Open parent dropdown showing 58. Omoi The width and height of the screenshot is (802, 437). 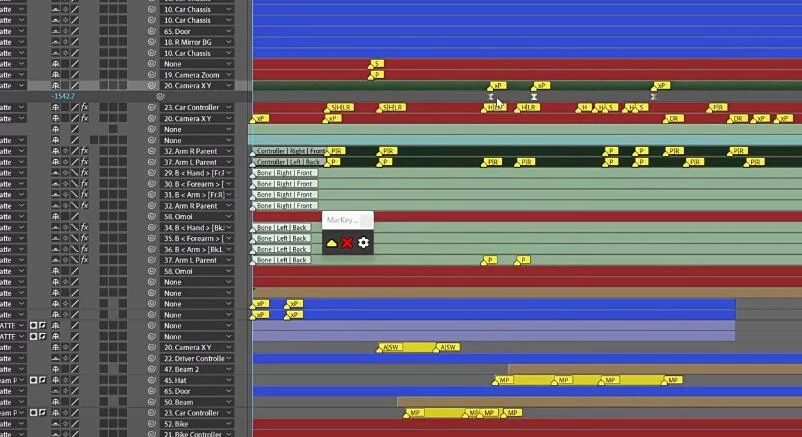[197, 216]
